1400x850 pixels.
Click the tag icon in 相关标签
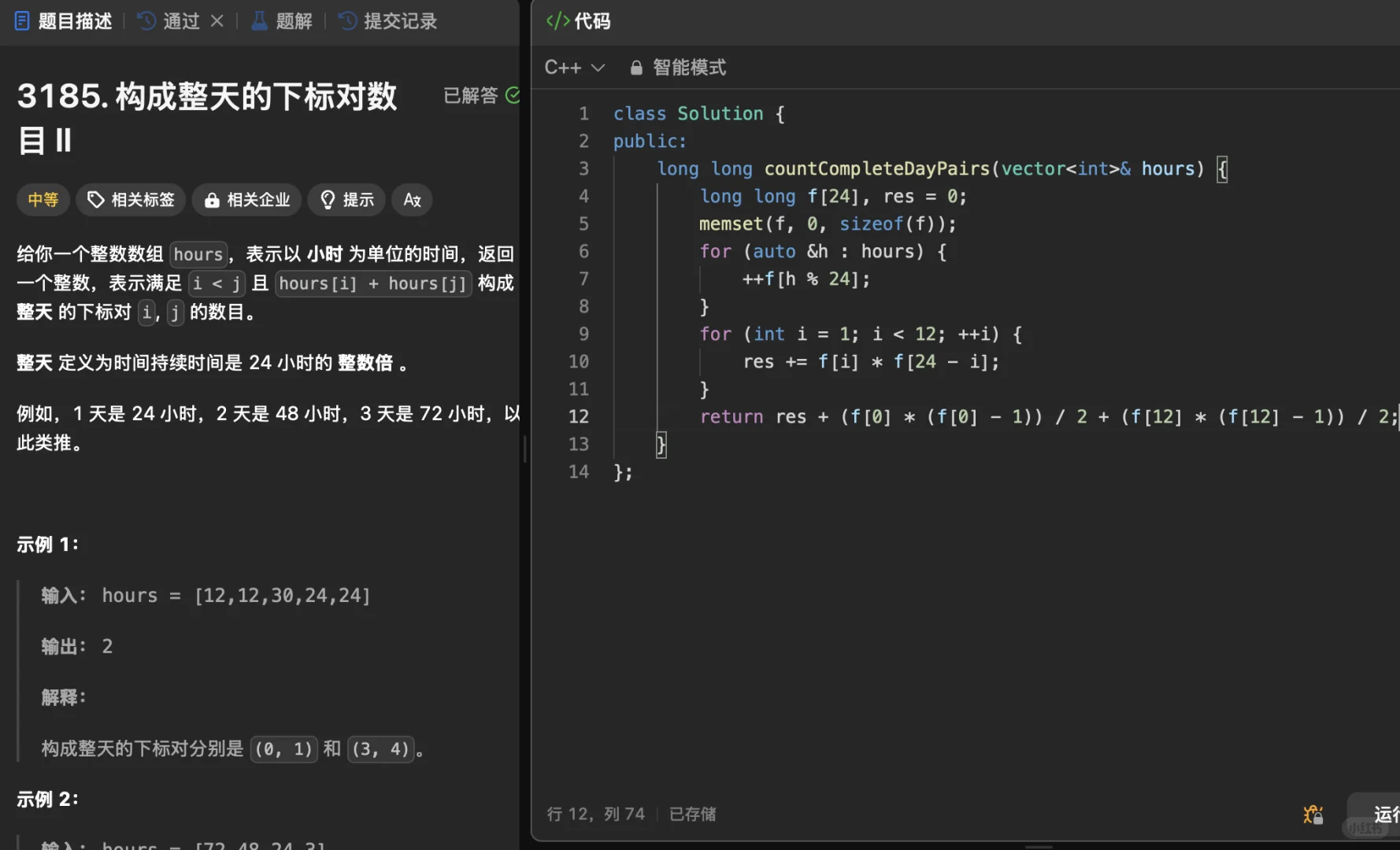click(x=95, y=200)
